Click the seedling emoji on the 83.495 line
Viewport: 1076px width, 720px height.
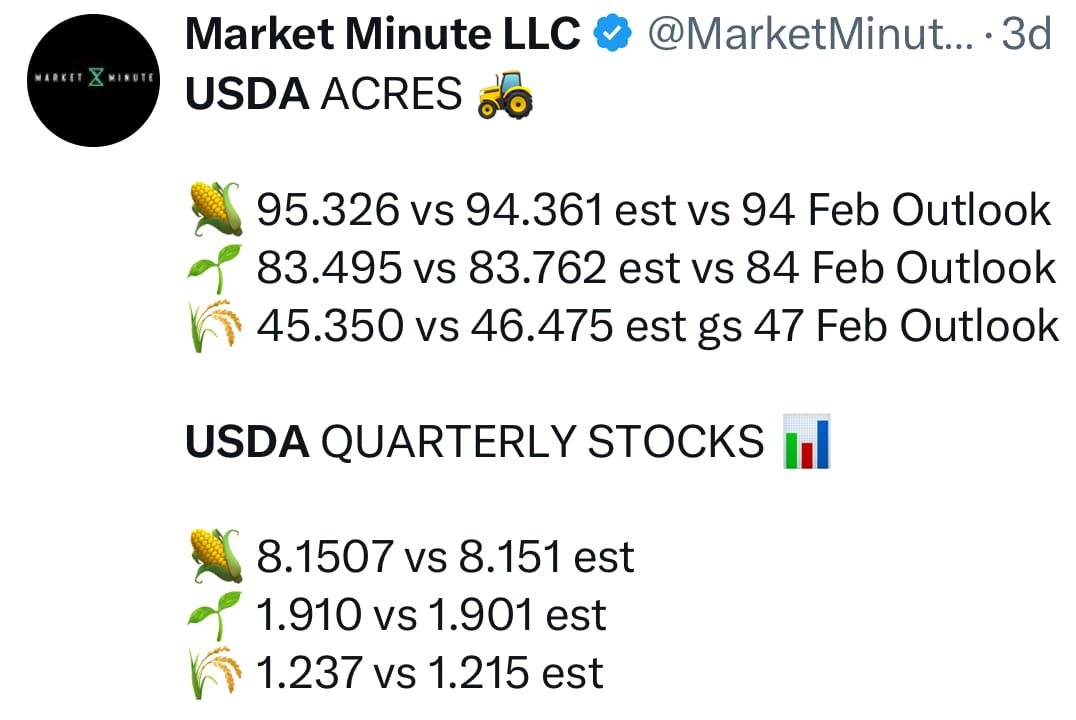pyautogui.click(x=215, y=269)
